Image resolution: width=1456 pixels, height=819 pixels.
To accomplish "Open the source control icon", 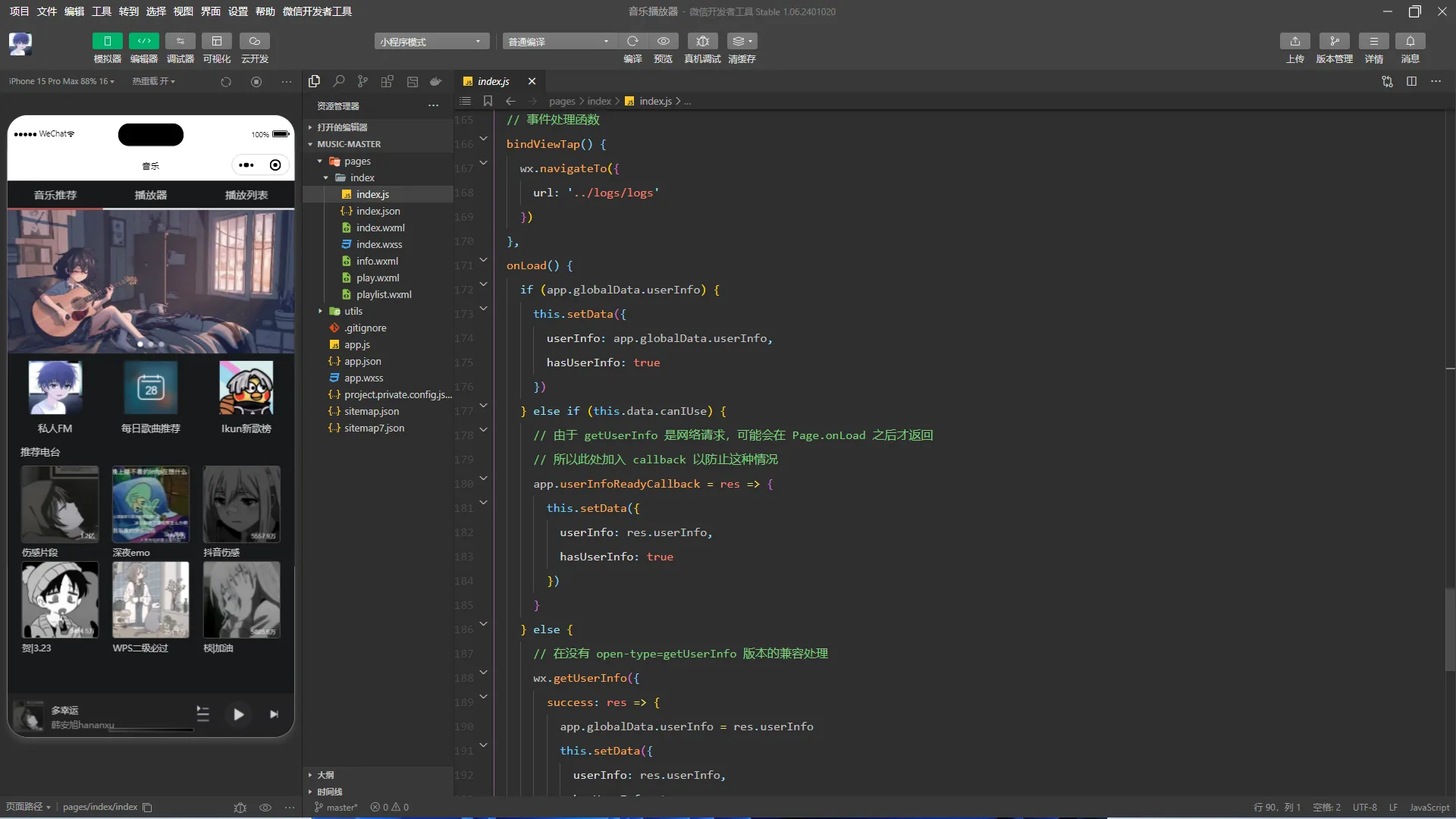I will (x=363, y=81).
